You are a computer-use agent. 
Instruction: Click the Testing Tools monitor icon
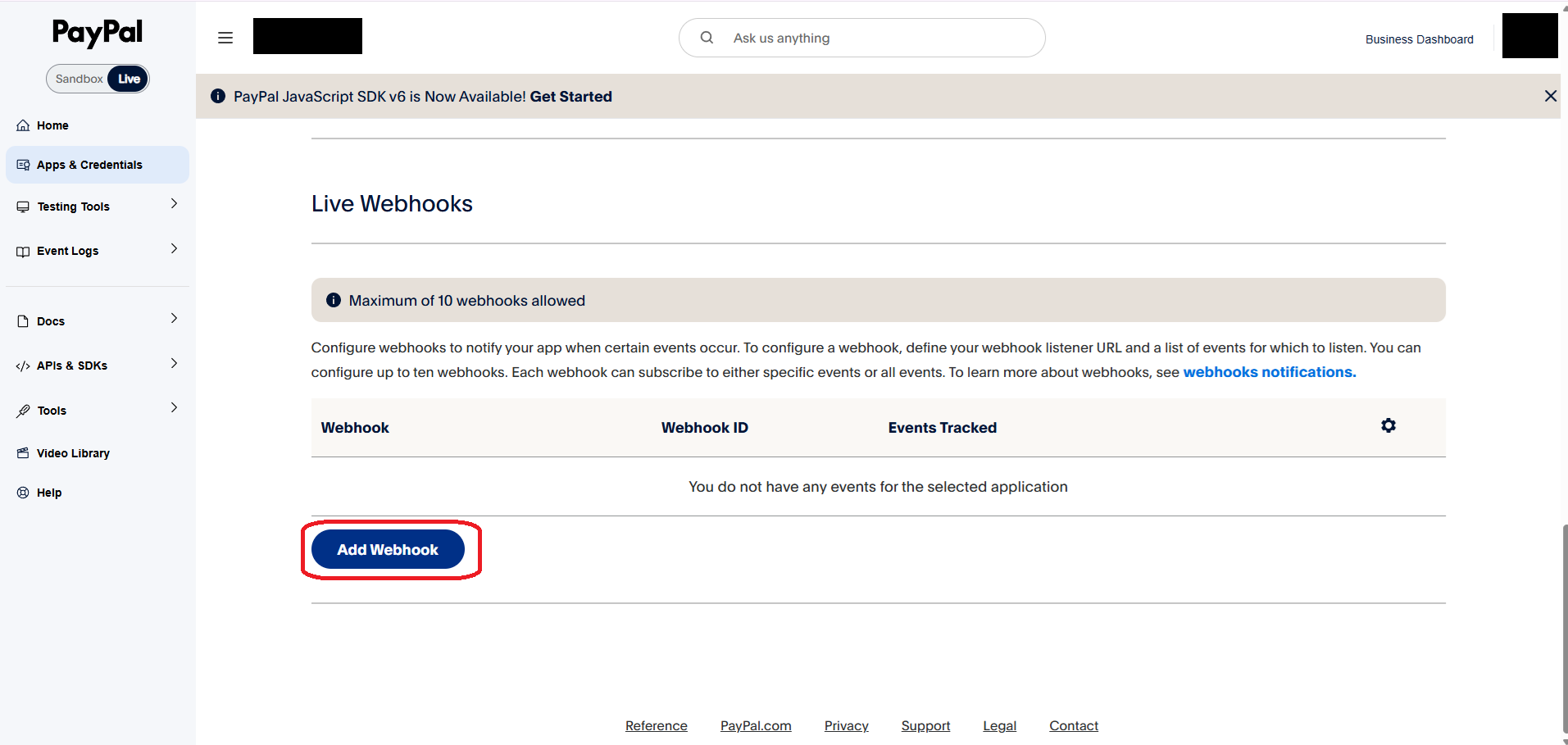click(23, 207)
